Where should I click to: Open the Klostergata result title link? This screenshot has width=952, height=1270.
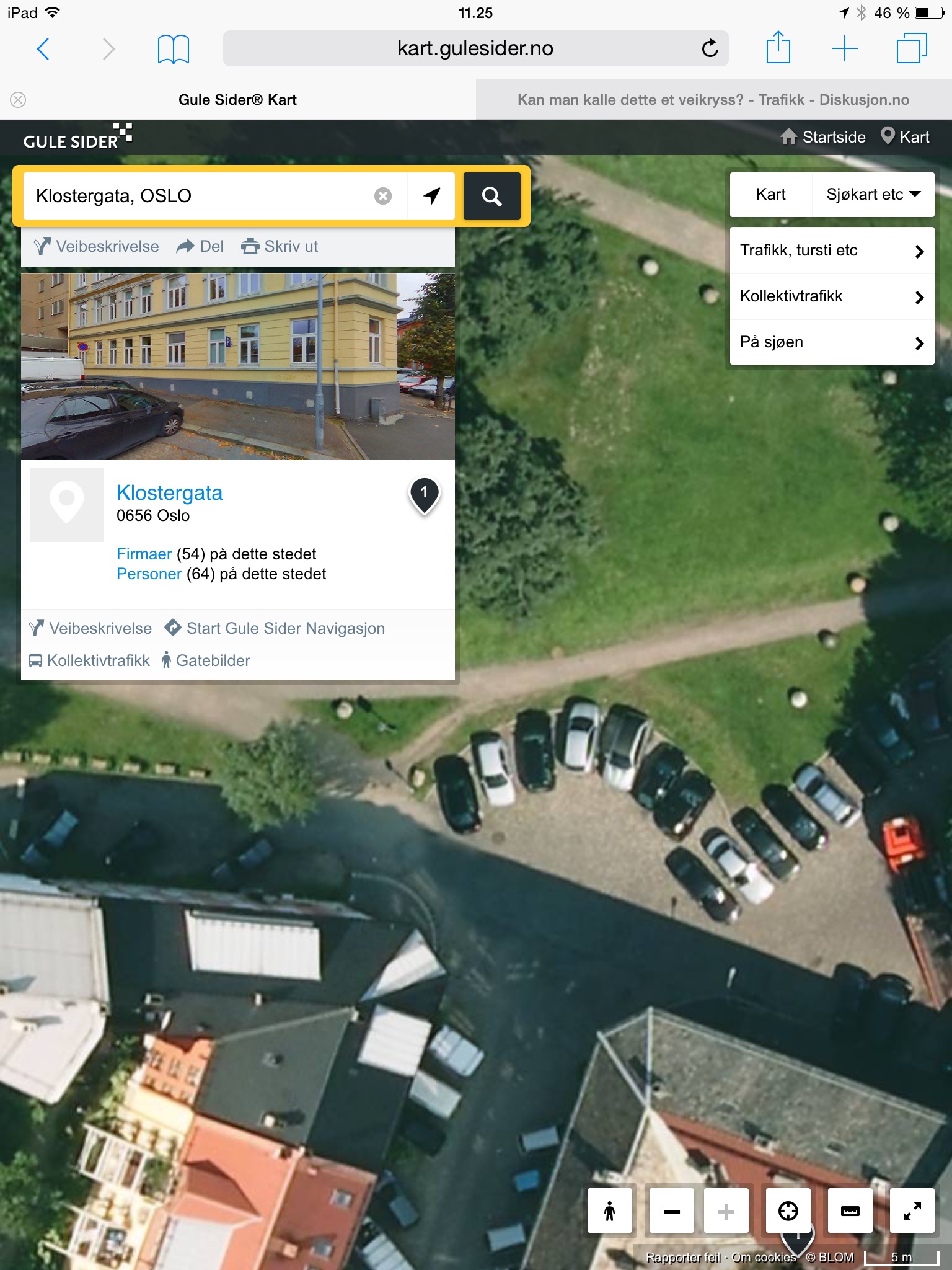pyautogui.click(x=169, y=492)
